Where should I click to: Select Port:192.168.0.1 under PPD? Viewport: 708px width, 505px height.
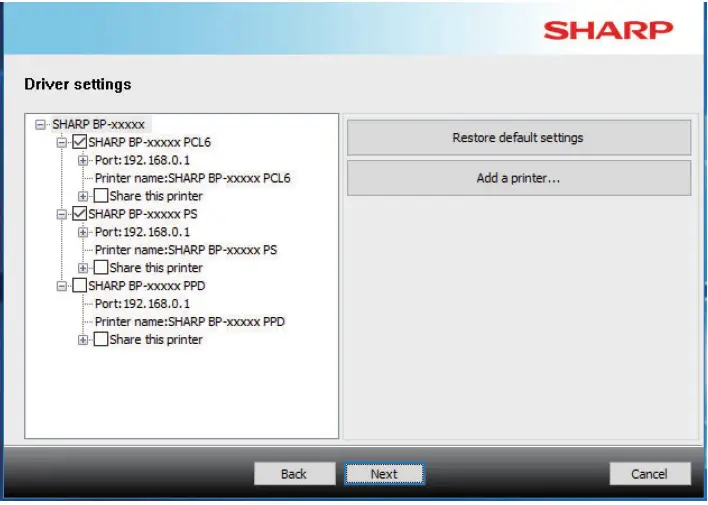click(143, 304)
